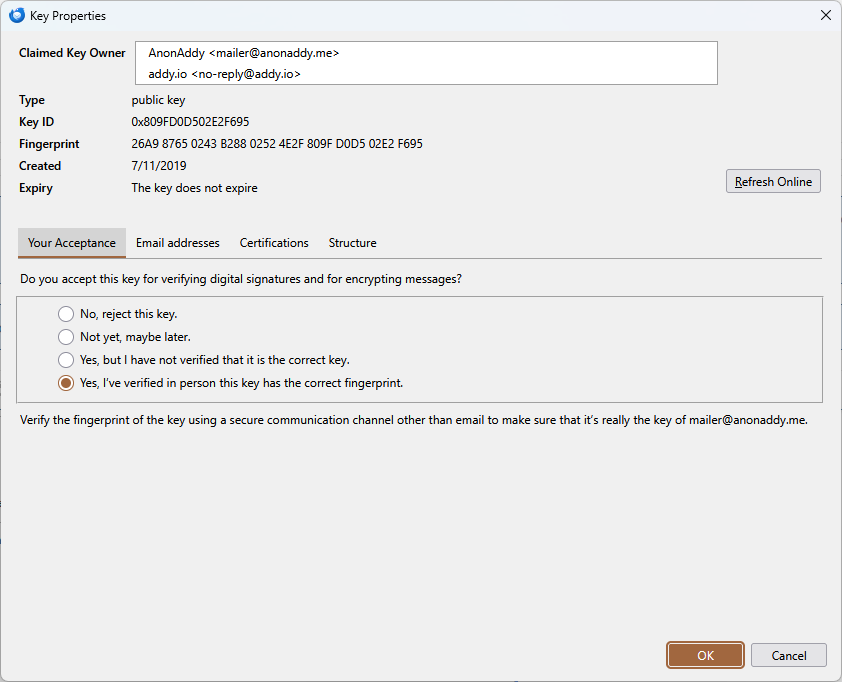
Task: Click the Created date 7/11/2019
Action: pos(159,166)
